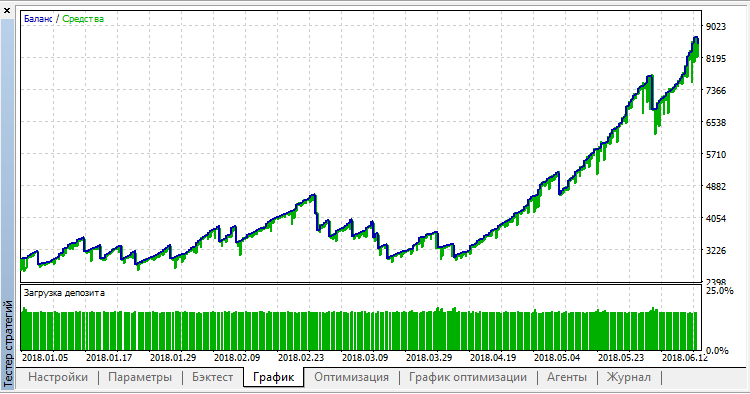Viewport: 750px width, 394px height.
Task: Click the 4882 axis value
Action: pyautogui.click(x=716, y=187)
